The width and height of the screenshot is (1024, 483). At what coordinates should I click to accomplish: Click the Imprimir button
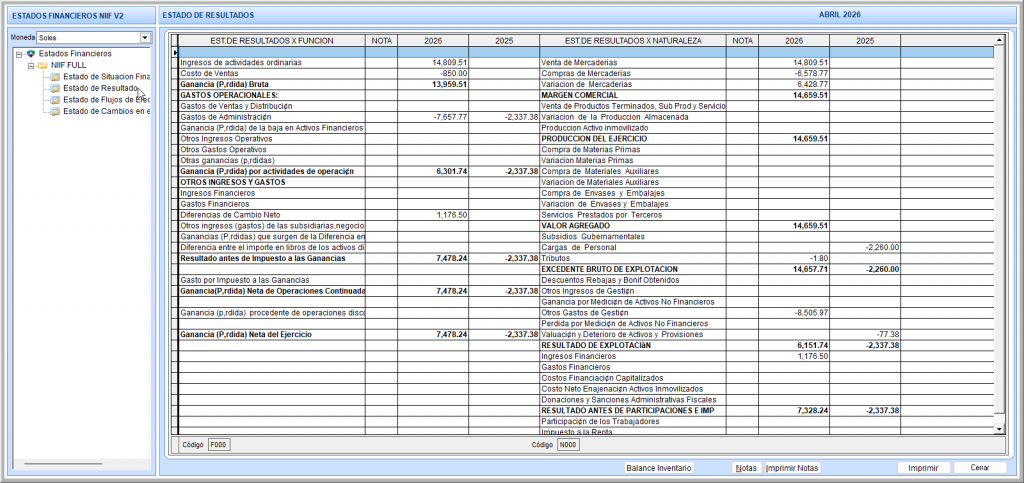click(x=923, y=468)
